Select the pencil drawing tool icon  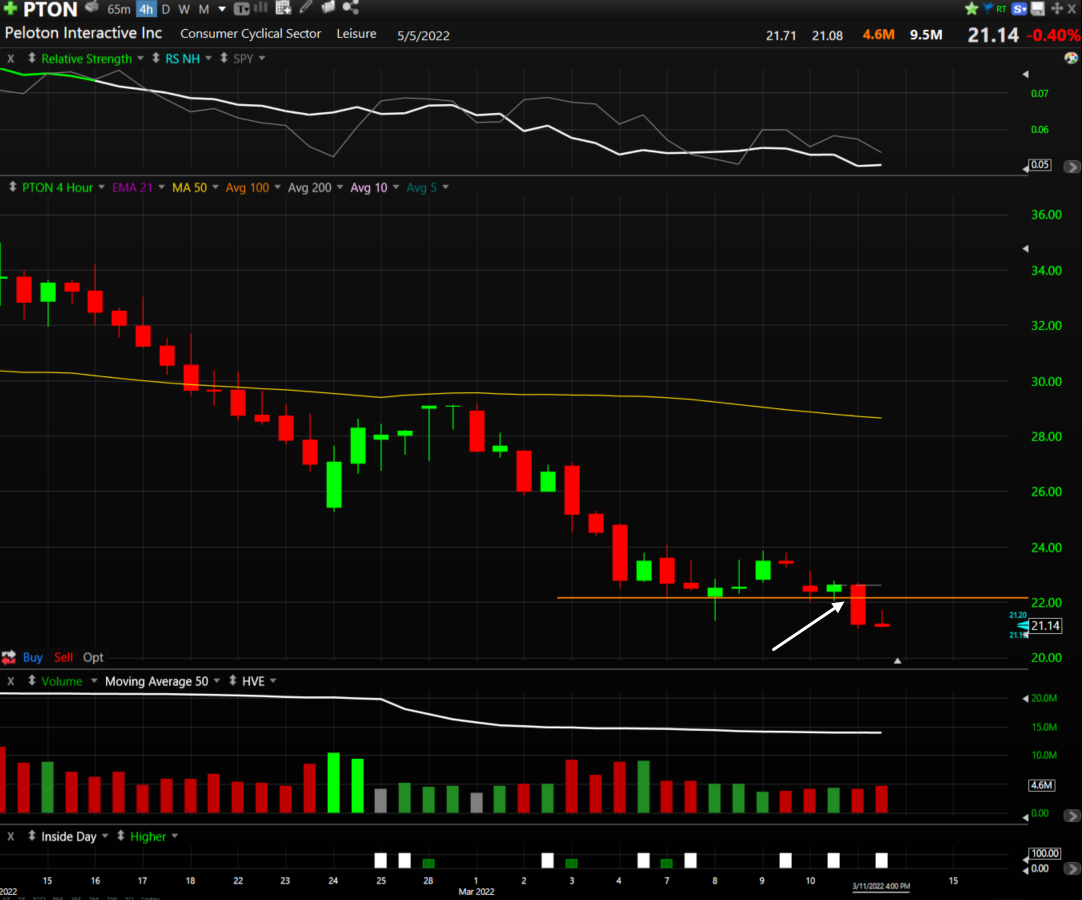(306, 8)
